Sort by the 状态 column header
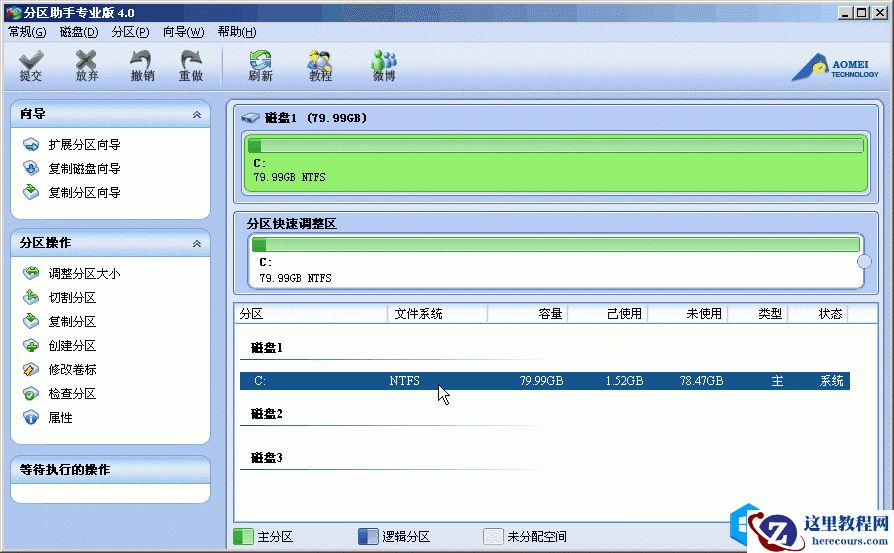This screenshot has width=894, height=553. pos(818,314)
